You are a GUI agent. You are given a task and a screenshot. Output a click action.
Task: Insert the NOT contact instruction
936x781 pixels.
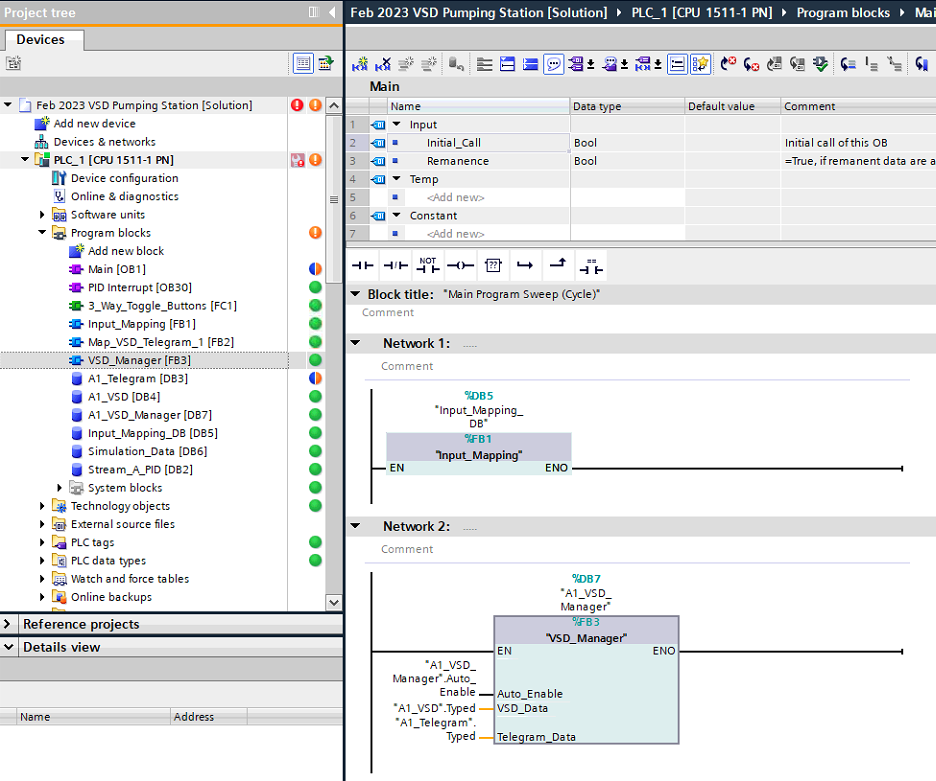tap(428, 266)
